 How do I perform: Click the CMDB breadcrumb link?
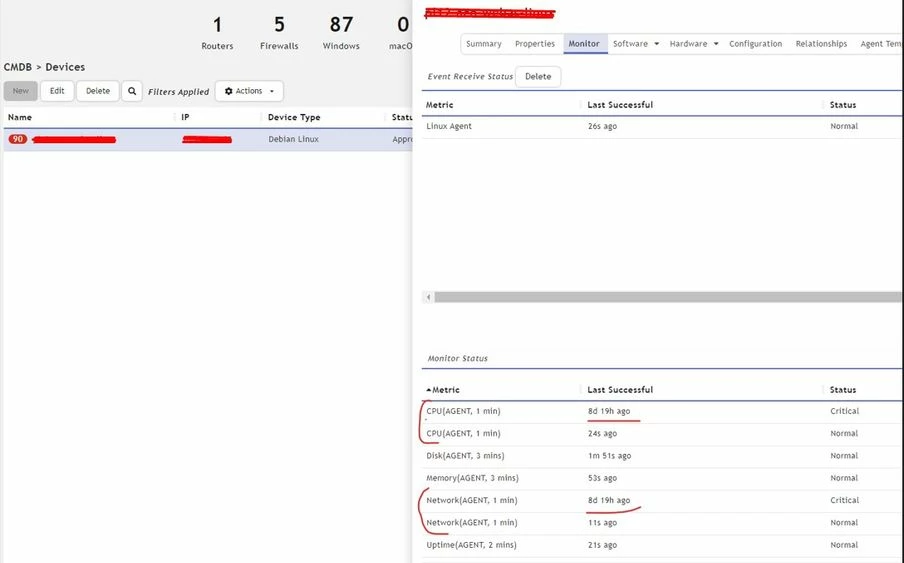pyautogui.click(x=18, y=67)
